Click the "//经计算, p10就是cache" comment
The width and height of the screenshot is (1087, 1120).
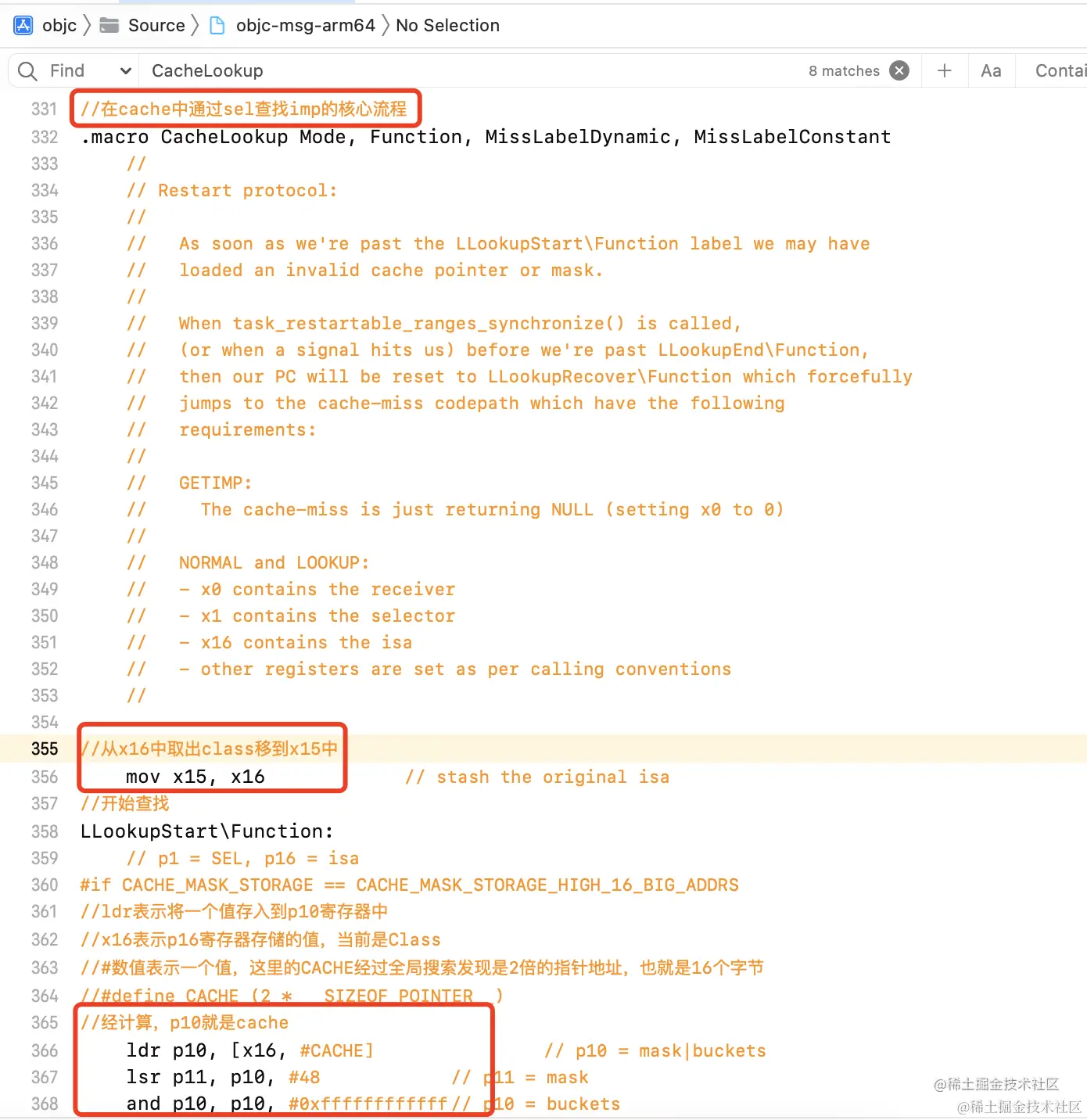185,1022
